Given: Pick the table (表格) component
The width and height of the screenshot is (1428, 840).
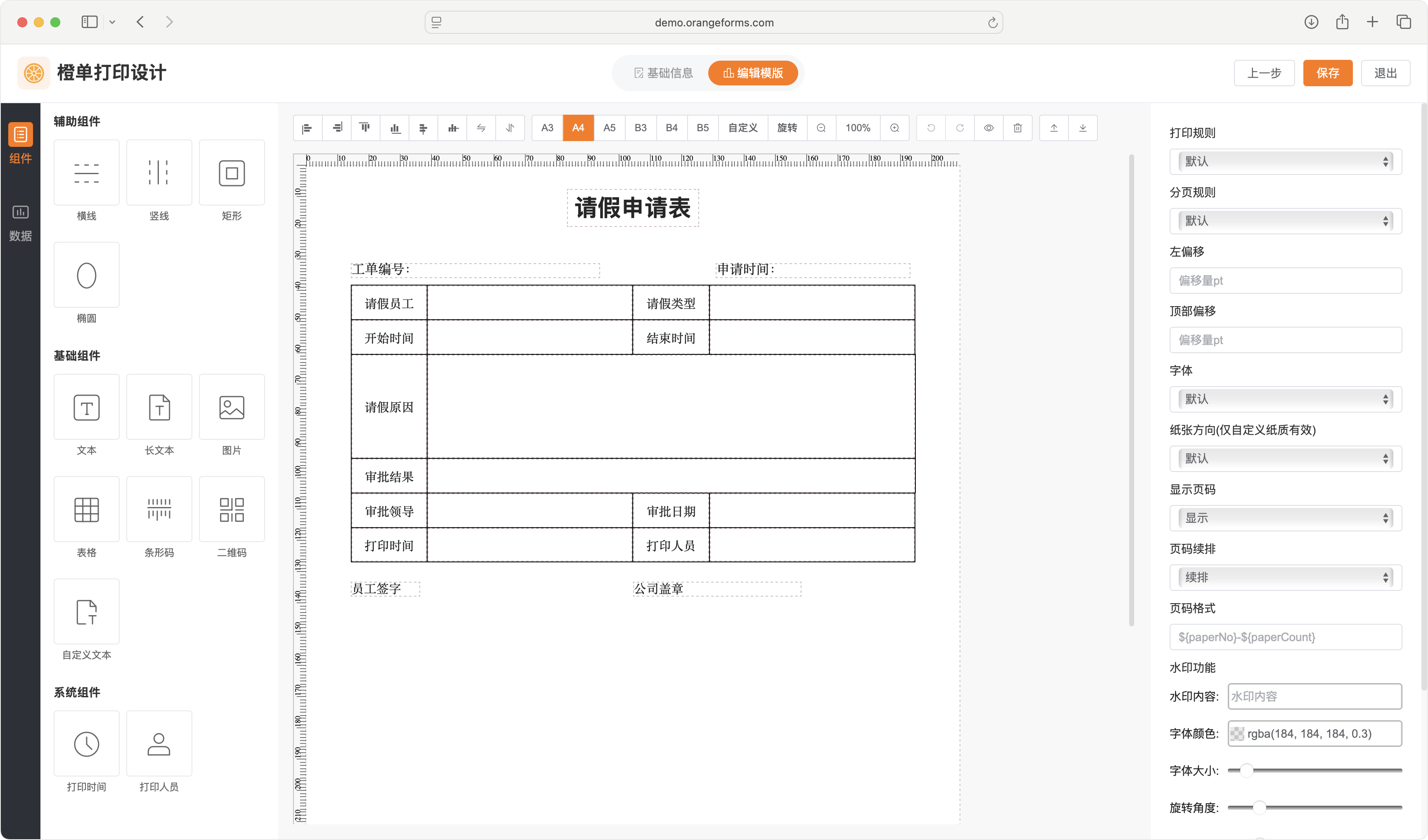Looking at the screenshot, I should (x=86, y=509).
